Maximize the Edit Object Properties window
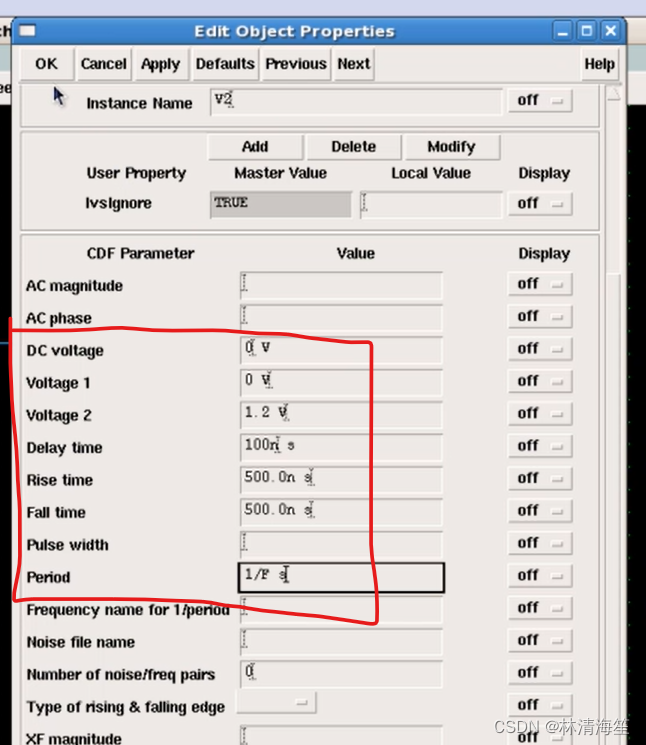Image resolution: width=646 pixels, height=745 pixels. (587, 31)
